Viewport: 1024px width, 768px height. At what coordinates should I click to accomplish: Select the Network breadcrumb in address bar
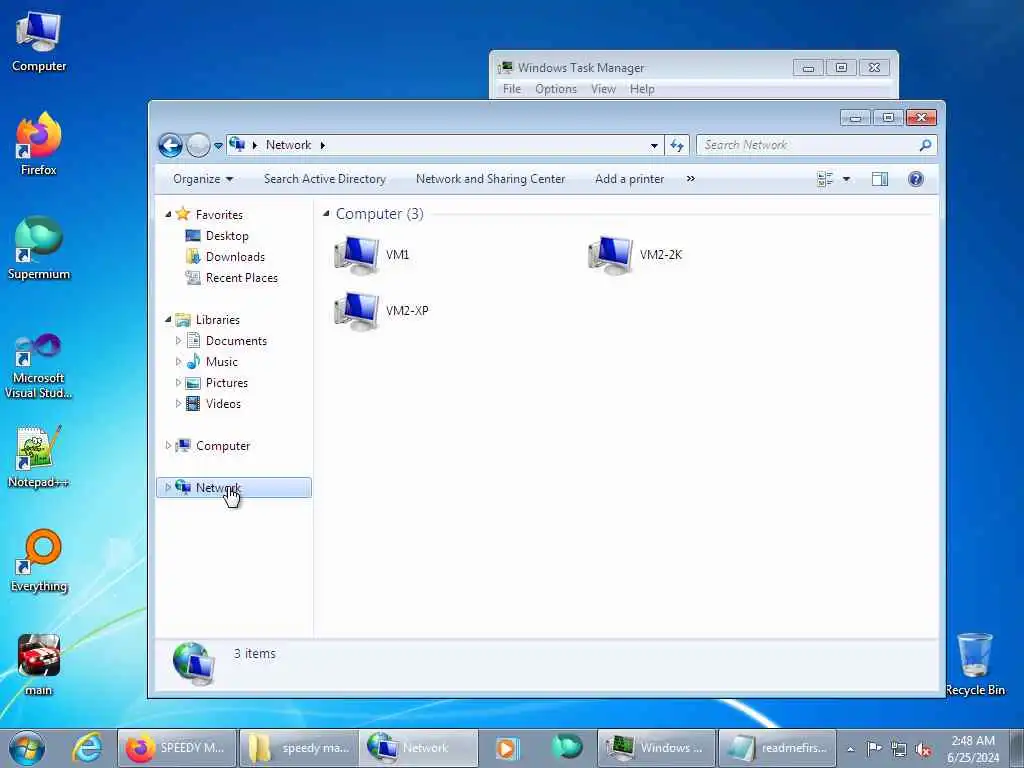click(x=288, y=145)
